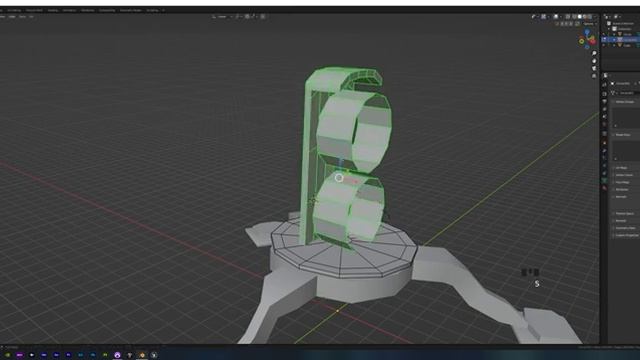The image size is (640, 360).
Task: Open object type visibility filter popover
Action: 534,17
